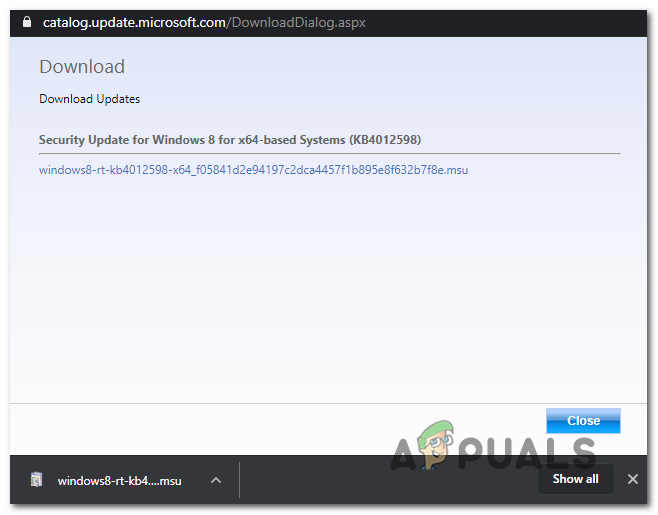
Task: Click the lock icon in the address bar
Action: tap(27, 22)
